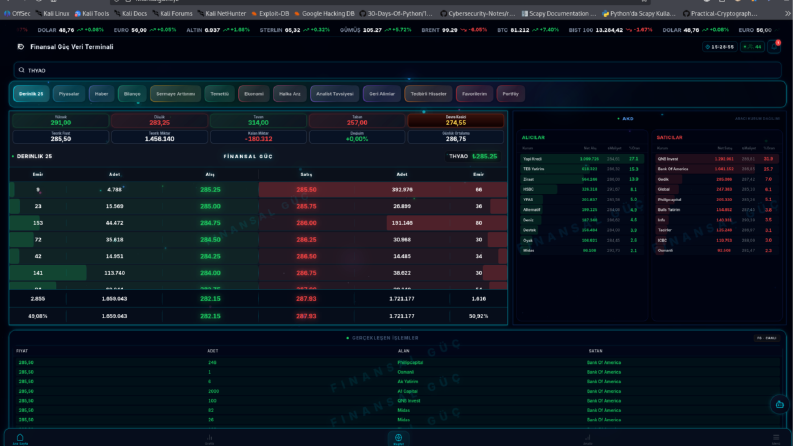The height and width of the screenshot is (446, 793).
Task: Click the 1.458.140 quantity box
Action: coord(159,137)
